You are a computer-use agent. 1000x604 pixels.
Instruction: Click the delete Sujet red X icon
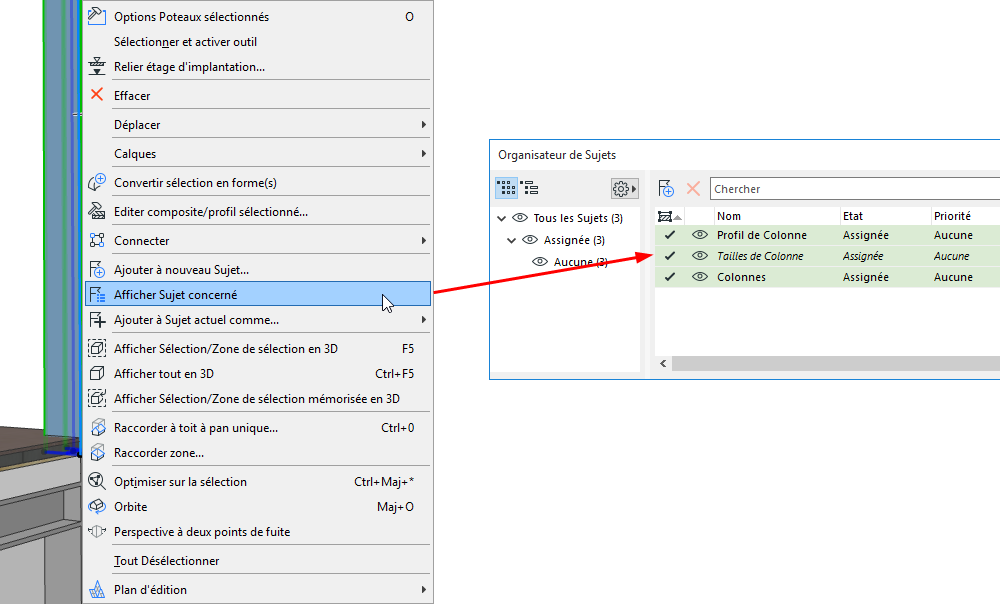pos(693,189)
